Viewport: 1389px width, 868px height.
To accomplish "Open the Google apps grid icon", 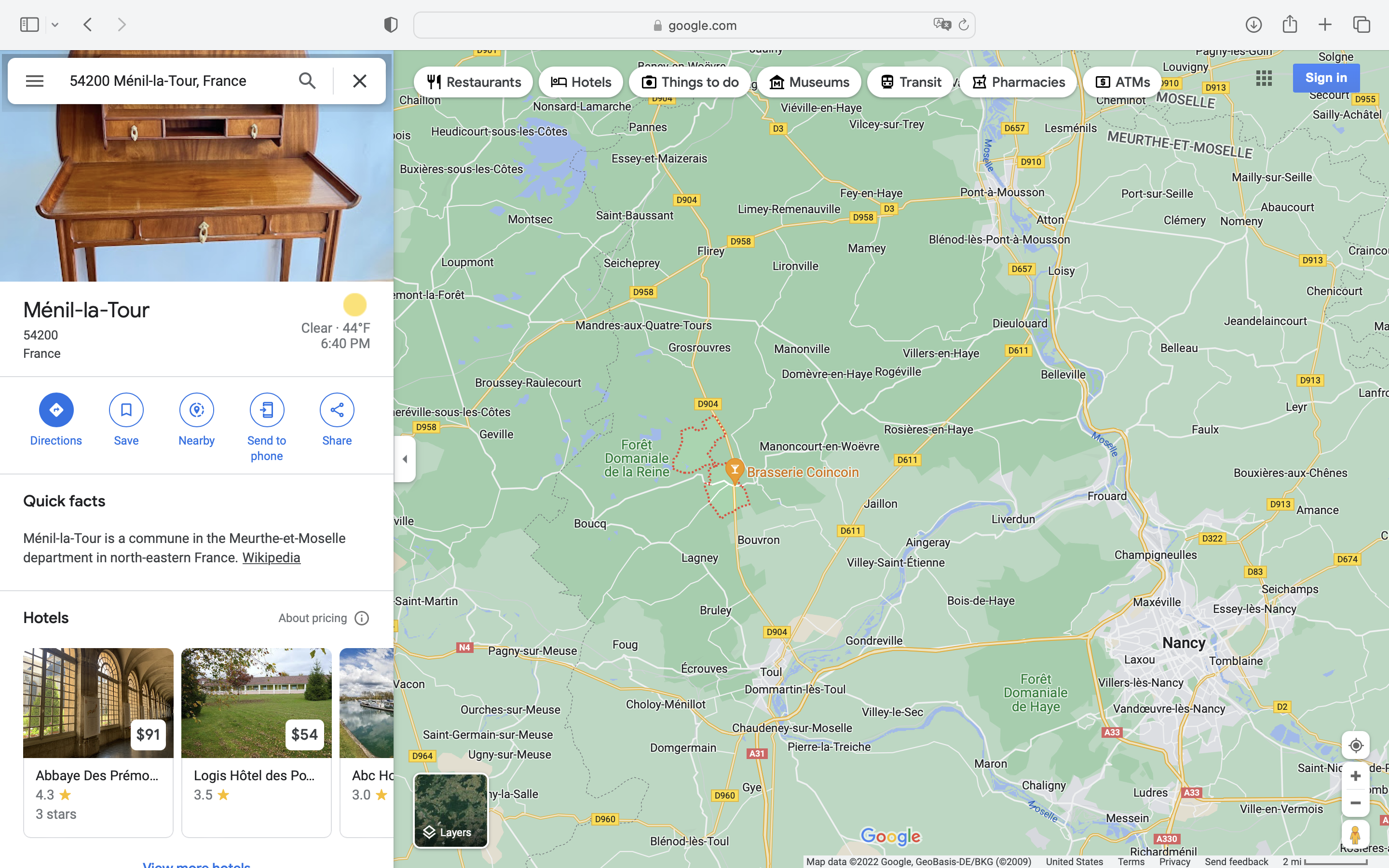I will (1263, 78).
